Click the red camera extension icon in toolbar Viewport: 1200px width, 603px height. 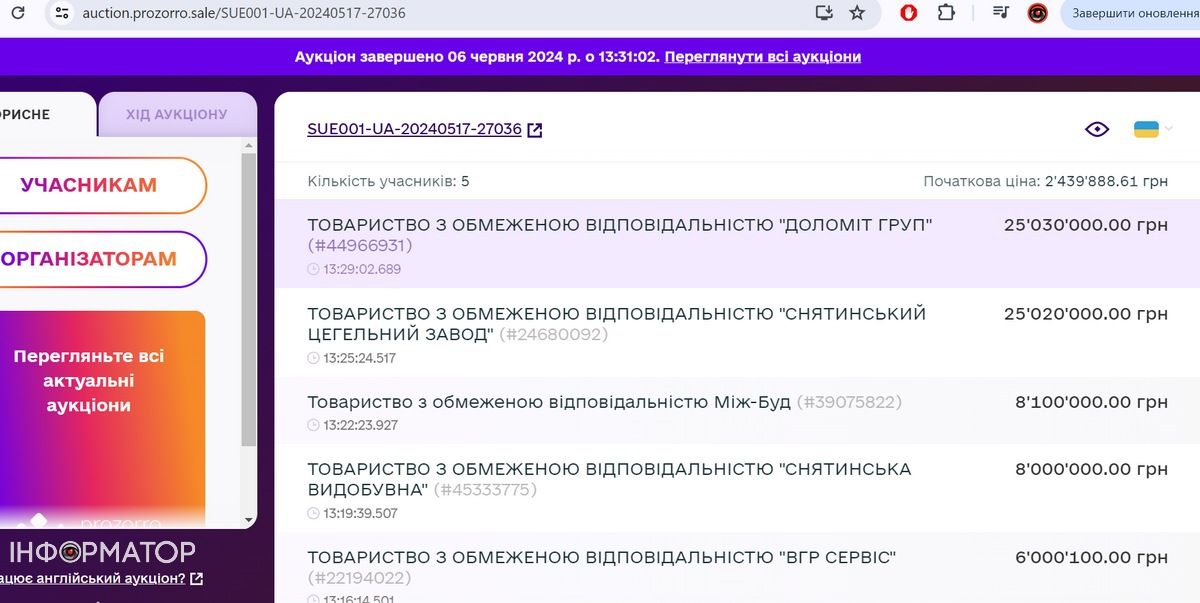[x=1037, y=14]
